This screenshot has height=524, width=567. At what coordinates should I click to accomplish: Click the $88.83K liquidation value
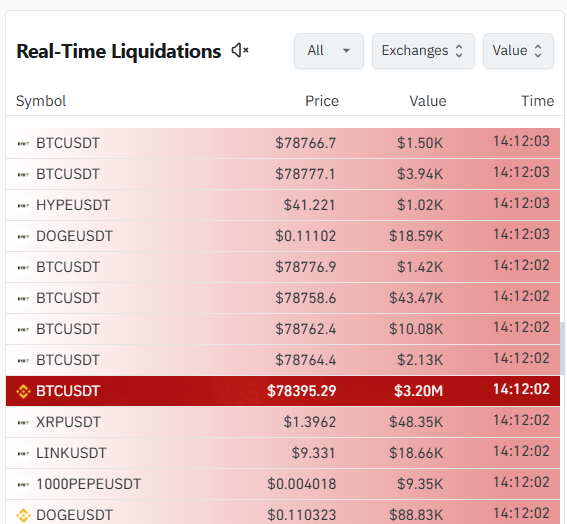pos(416,515)
